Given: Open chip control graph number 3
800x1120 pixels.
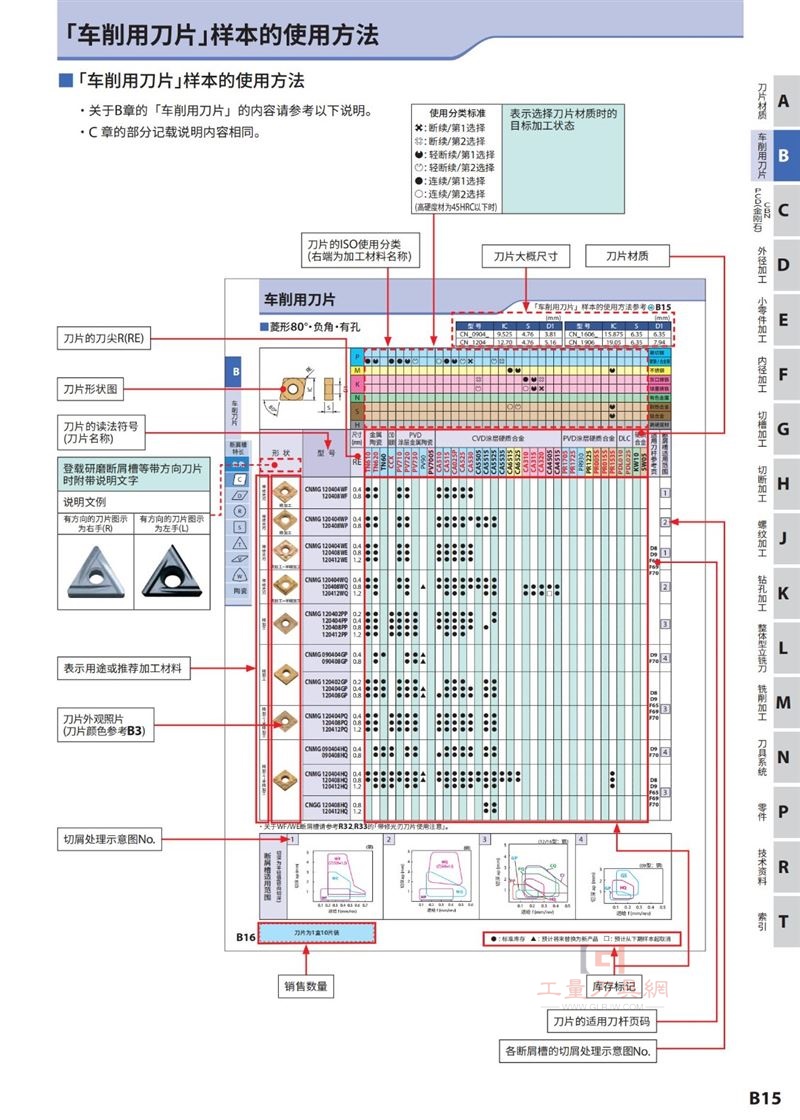Looking at the screenshot, I should point(527,877).
